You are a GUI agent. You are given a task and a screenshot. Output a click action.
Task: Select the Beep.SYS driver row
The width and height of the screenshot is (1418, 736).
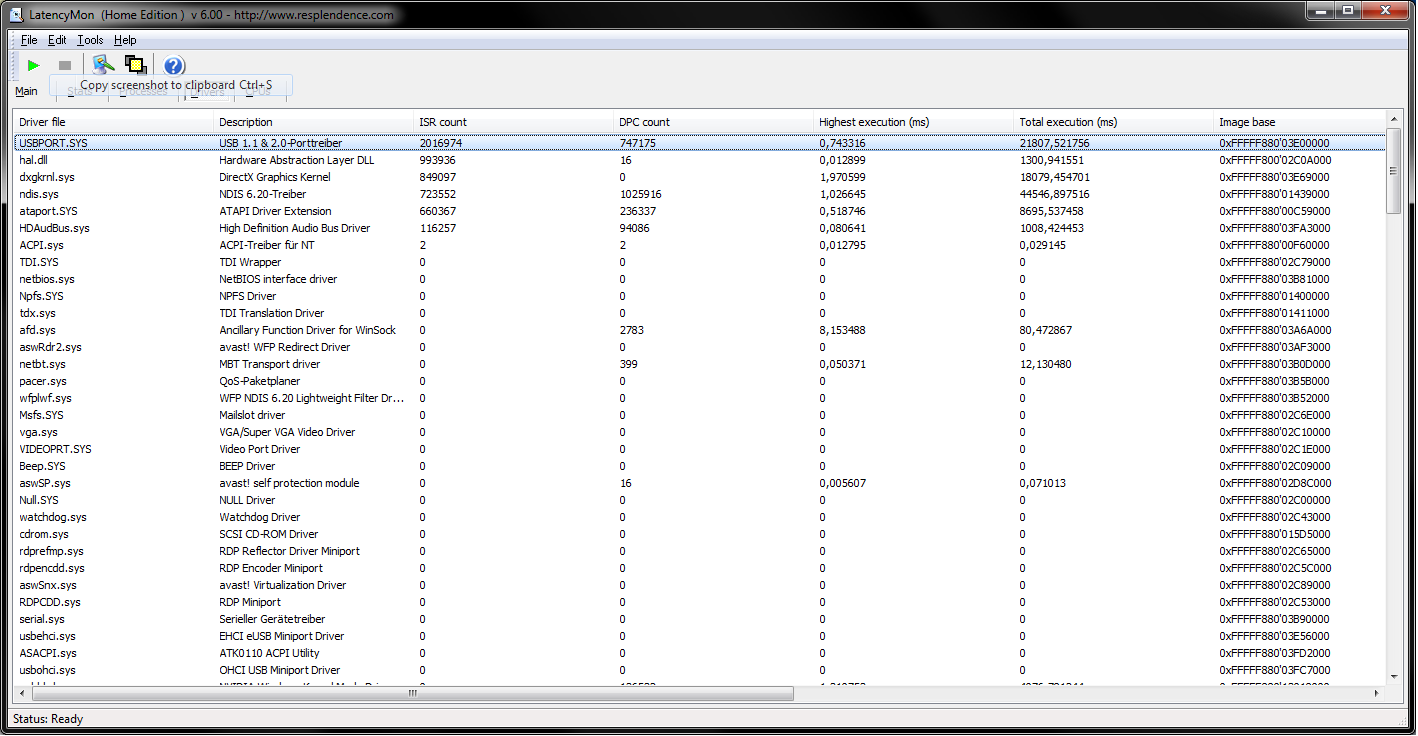point(700,466)
